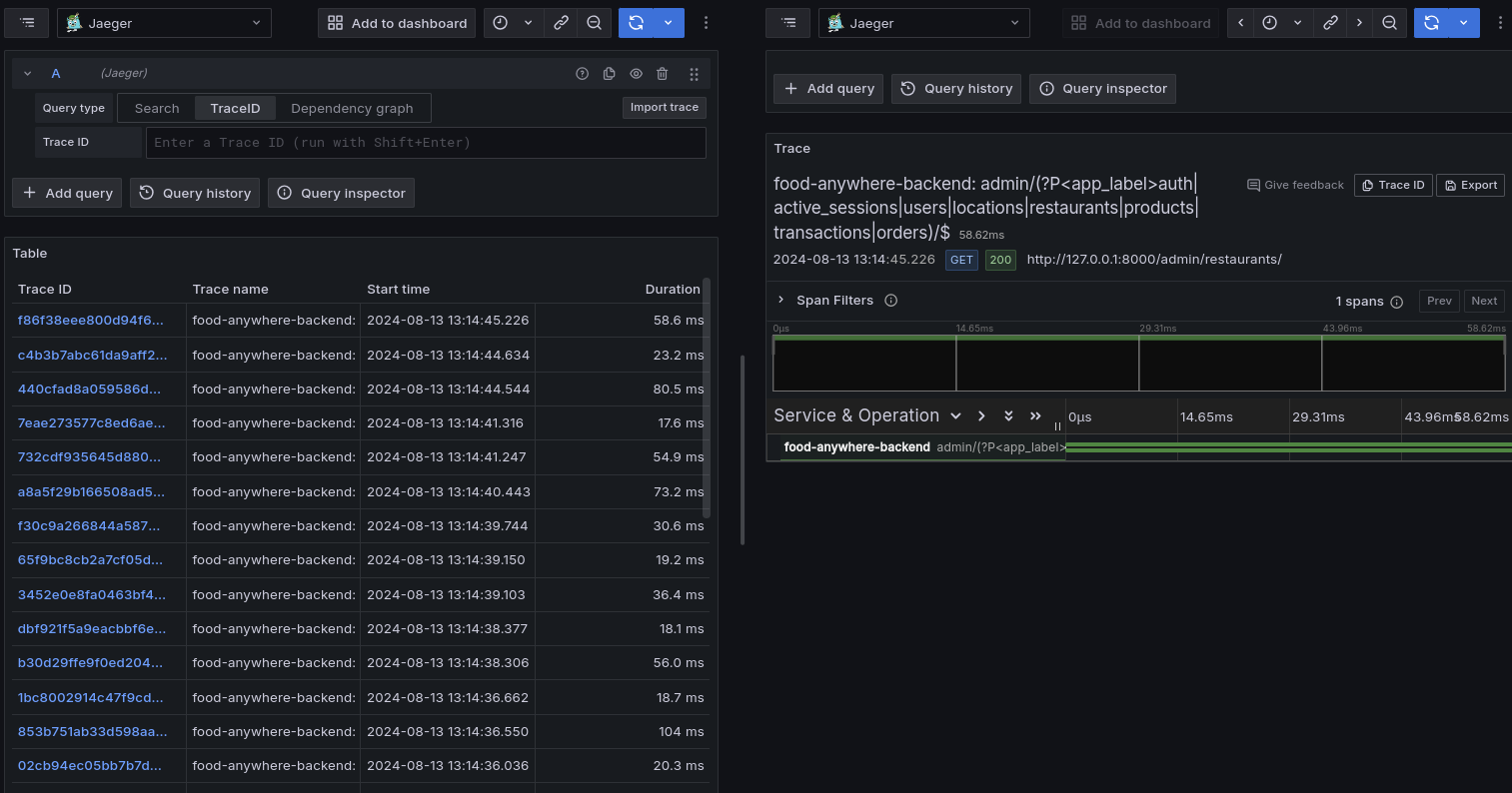Collapse one level in Service & Operation

point(981,415)
